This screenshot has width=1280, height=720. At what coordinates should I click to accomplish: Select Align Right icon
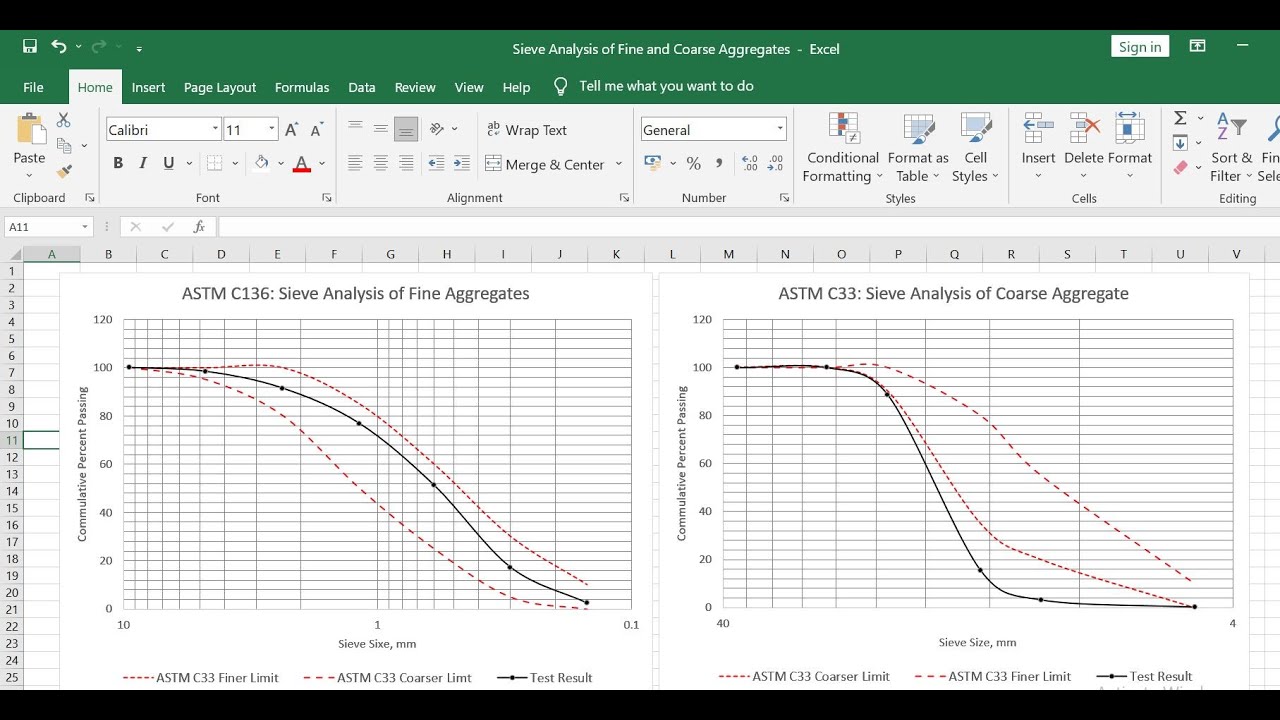(x=405, y=163)
